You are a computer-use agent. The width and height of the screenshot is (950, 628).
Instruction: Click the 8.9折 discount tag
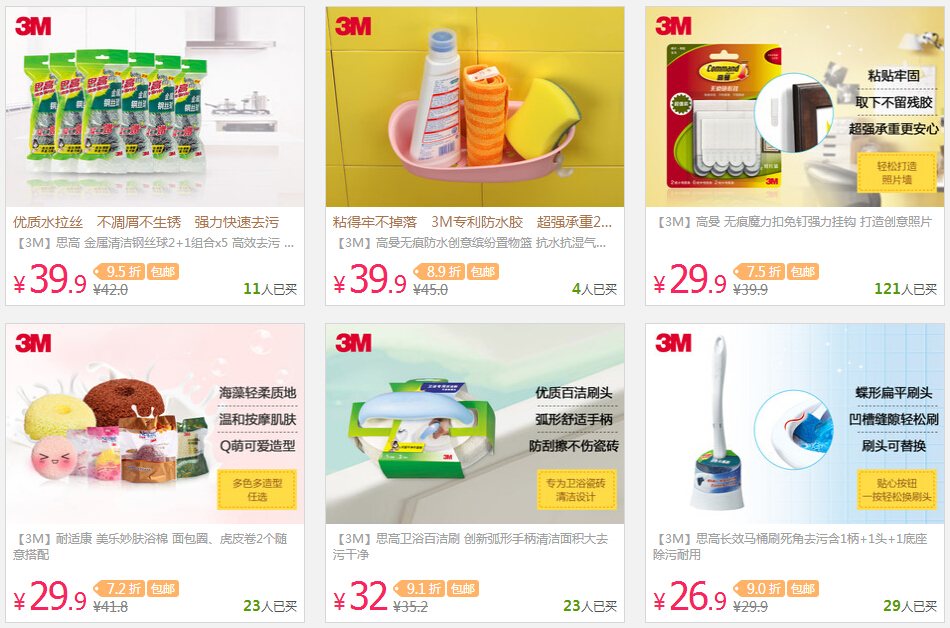click(439, 271)
